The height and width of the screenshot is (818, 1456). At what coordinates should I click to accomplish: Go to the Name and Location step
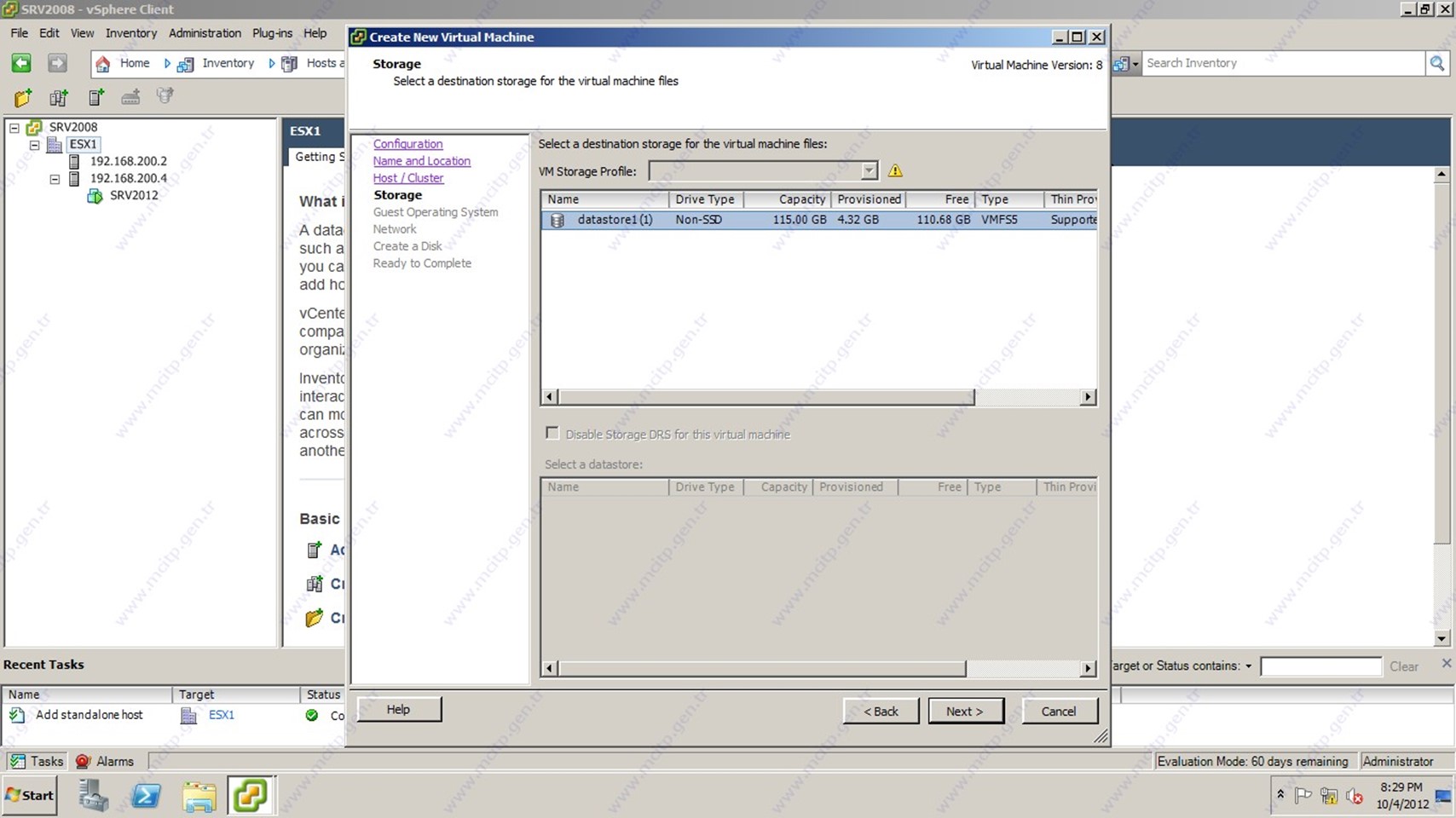(x=421, y=161)
